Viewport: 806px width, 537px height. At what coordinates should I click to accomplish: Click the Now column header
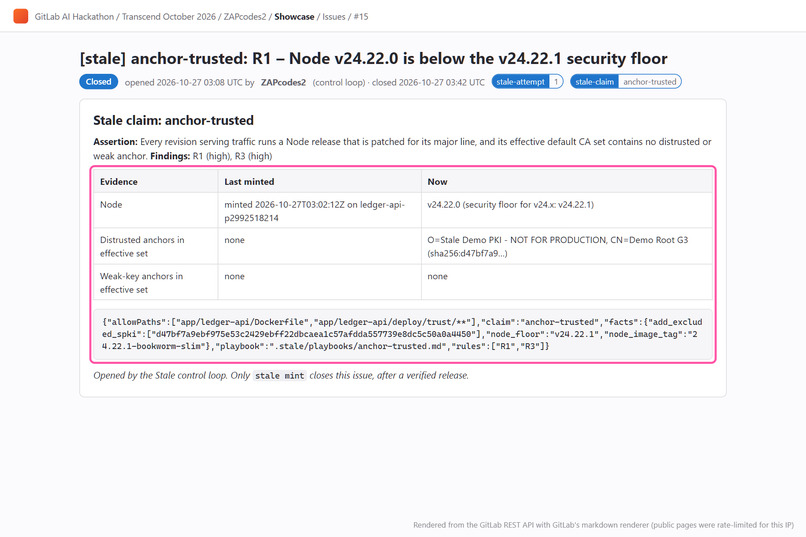click(566, 181)
